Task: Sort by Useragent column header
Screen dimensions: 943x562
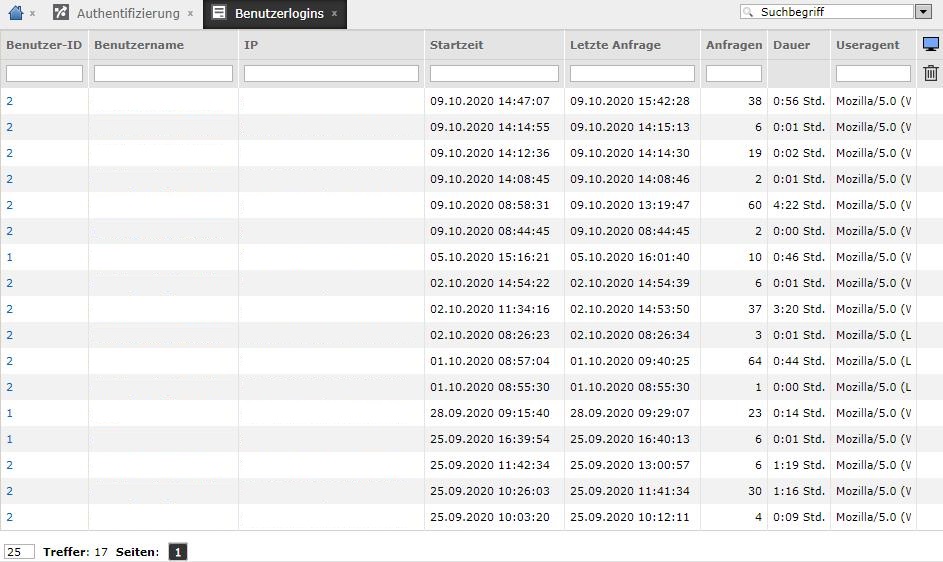Action: coord(867,45)
